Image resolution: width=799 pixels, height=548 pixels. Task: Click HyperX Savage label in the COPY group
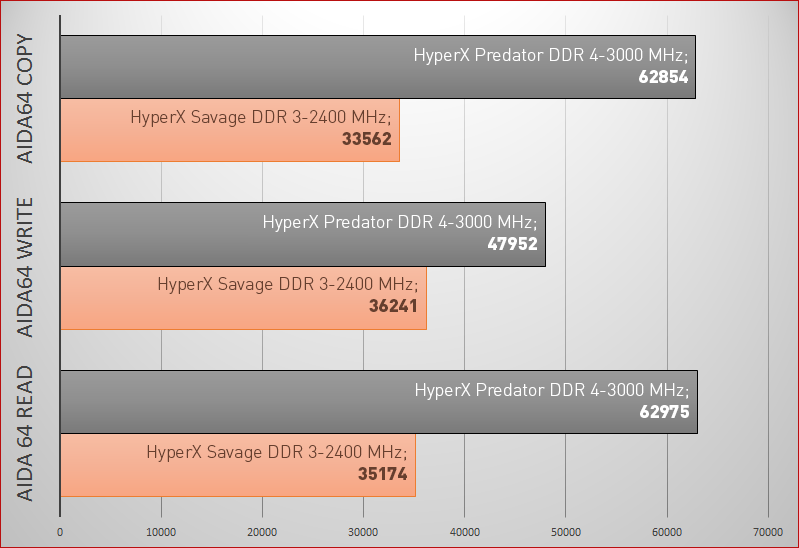tap(261, 117)
